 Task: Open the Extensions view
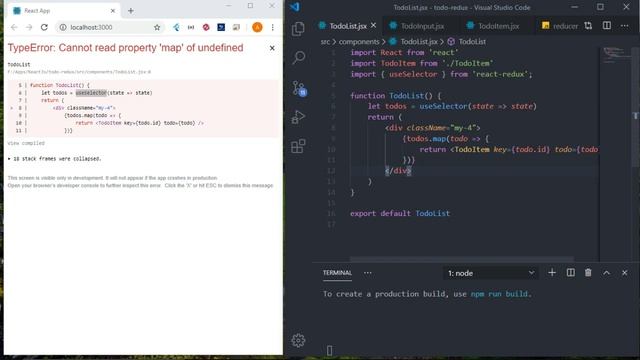298,146
